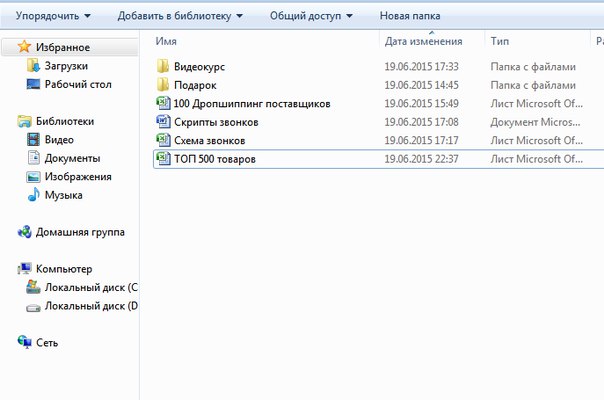Open the Общий доступ dropdown
Image resolution: width=604 pixels, height=400 pixels.
point(311,17)
